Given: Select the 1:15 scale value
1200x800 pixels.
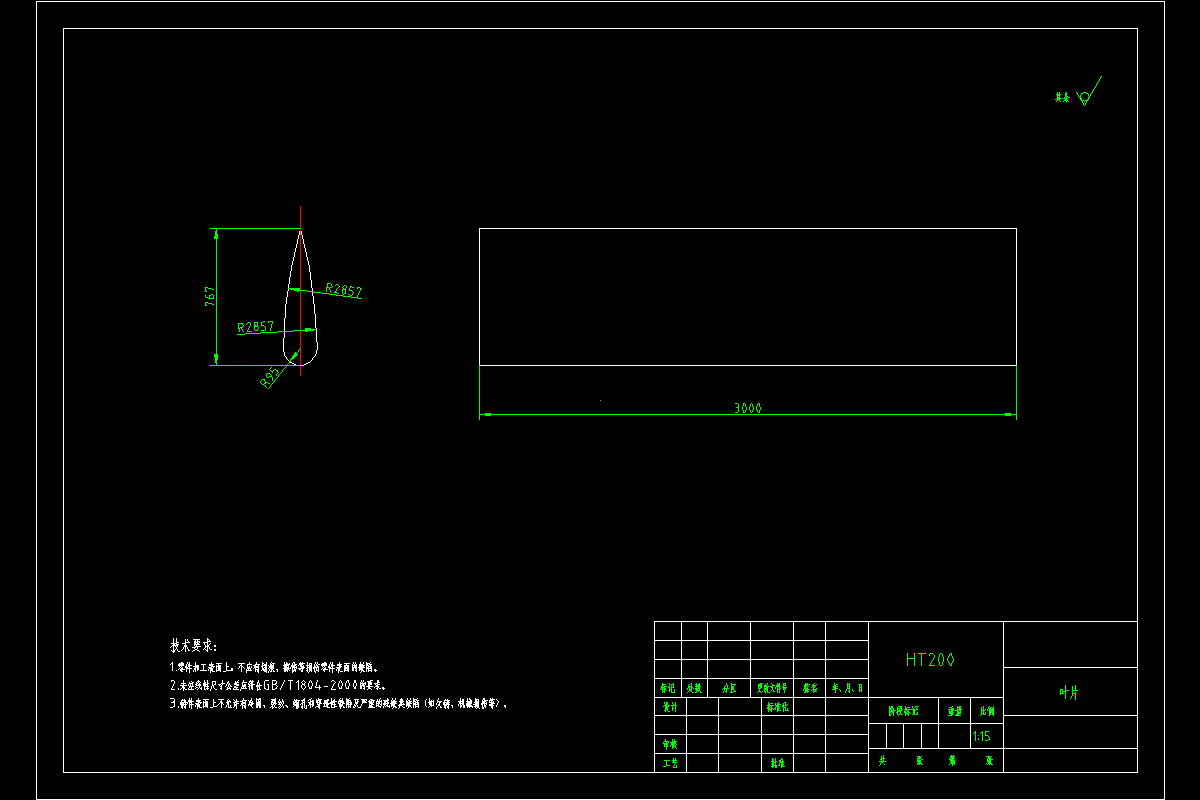Looking at the screenshot, I should (x=981, y=737).
